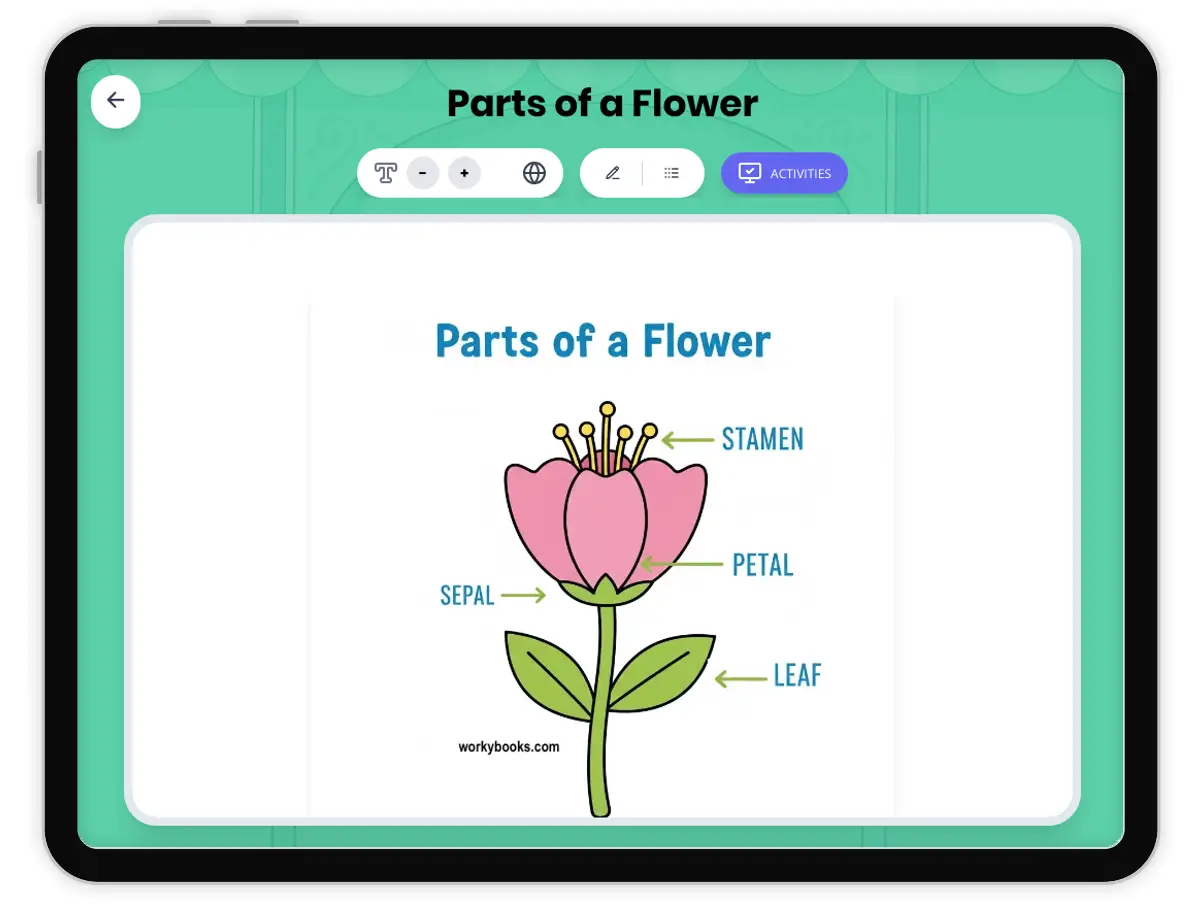Select the pencil annotate tool
This screenshot has width=1200, height=906.
pyautogui.click(x=612, y=173)
